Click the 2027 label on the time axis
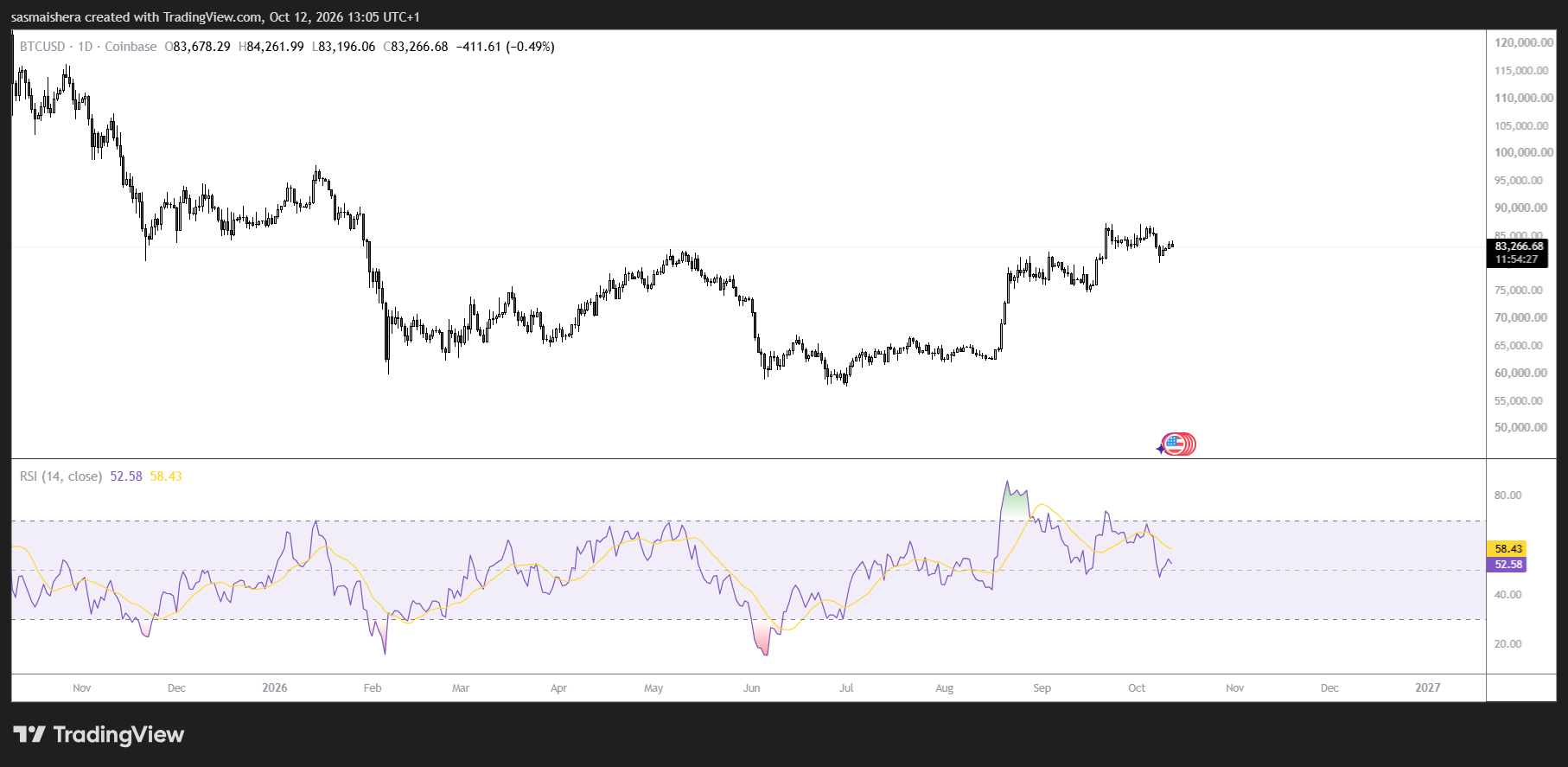The image size is (1568, 767). (x=1428, y=688)
